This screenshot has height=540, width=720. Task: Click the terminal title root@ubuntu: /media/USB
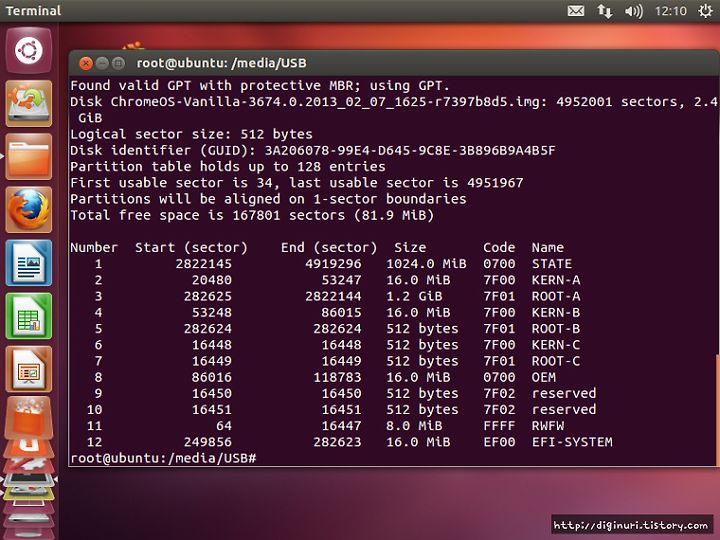(221, 63)
